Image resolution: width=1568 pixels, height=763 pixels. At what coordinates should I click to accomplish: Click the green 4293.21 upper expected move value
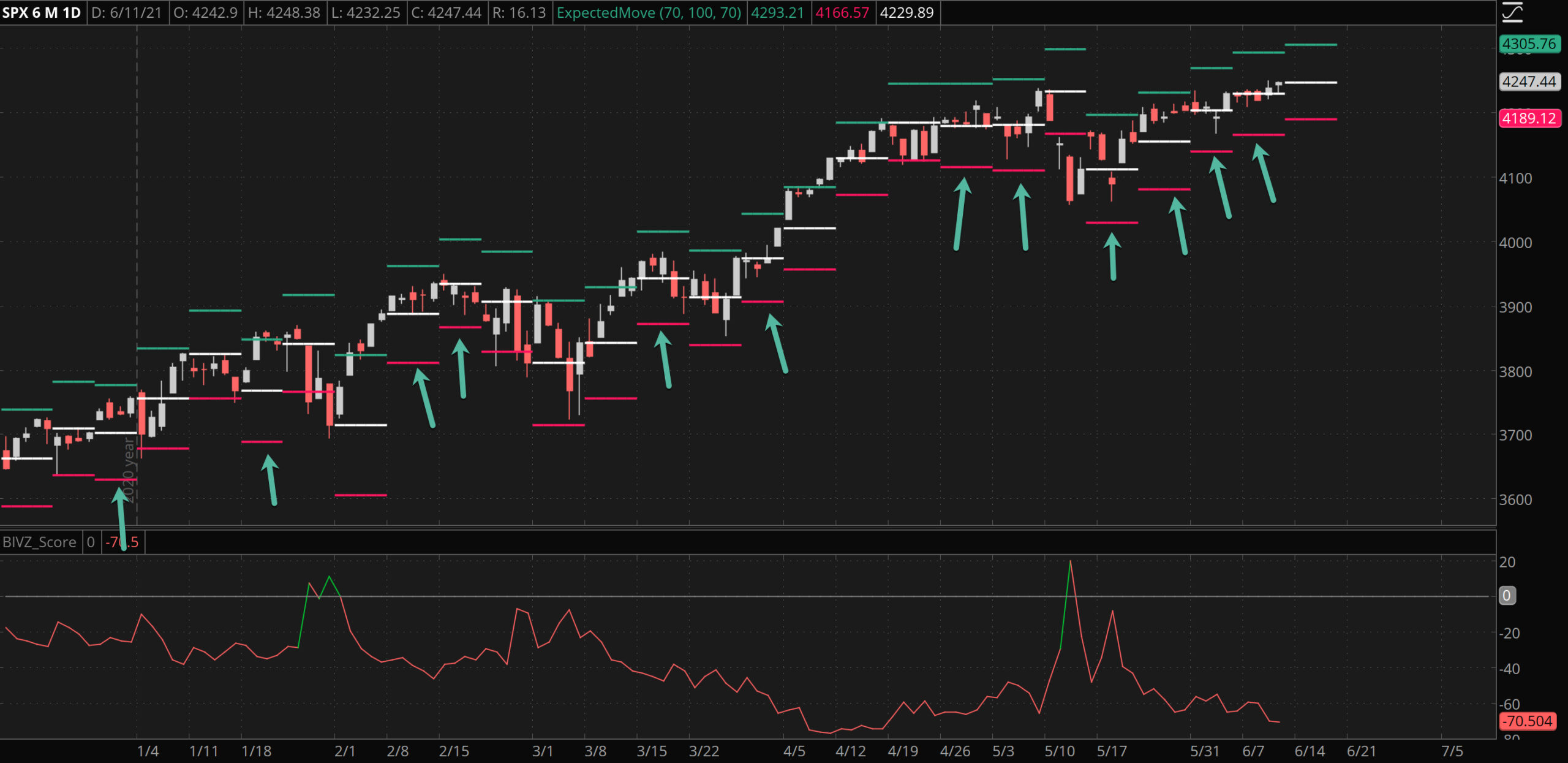pos(777,13)
